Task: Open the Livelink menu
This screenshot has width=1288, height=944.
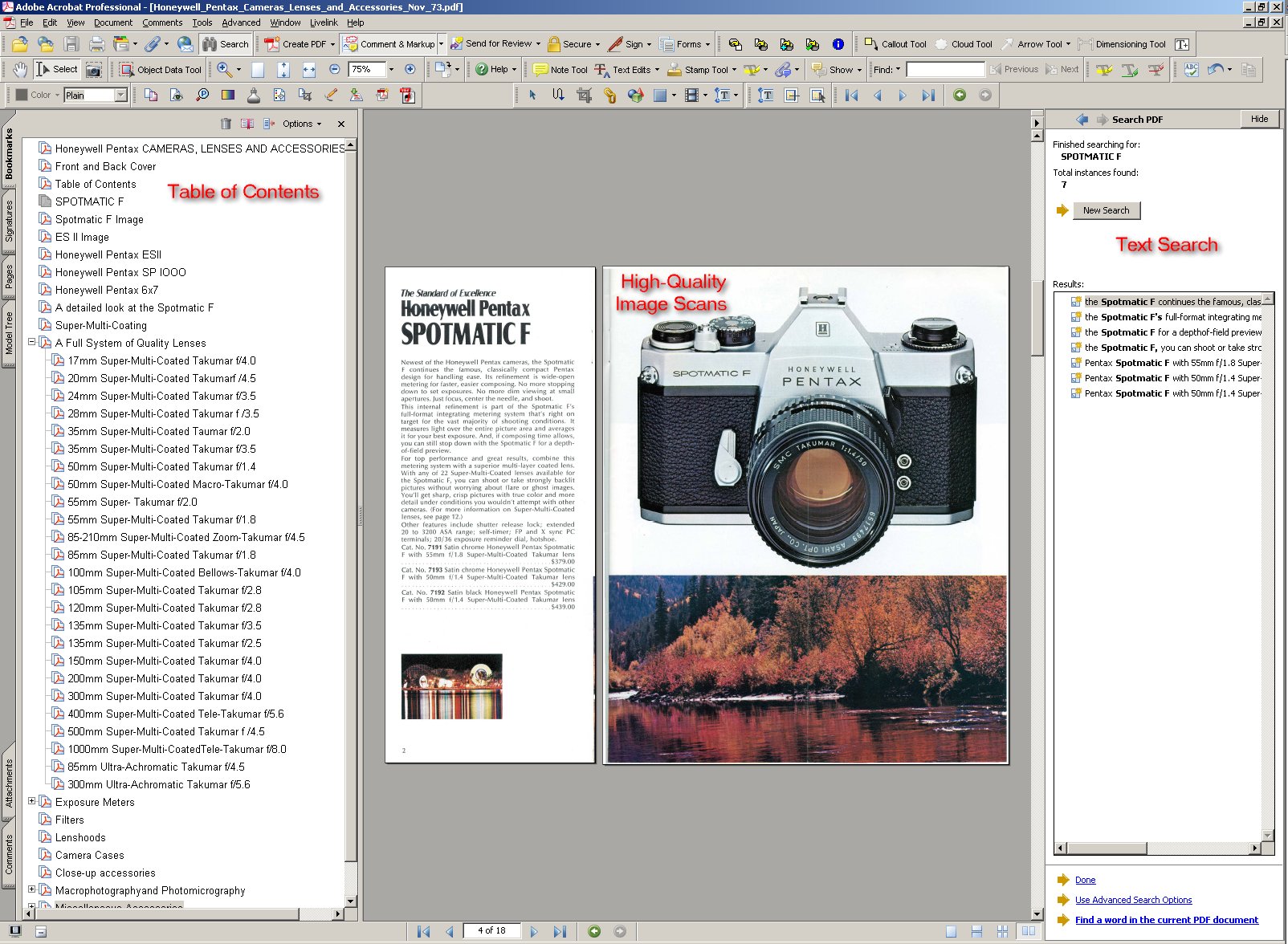Action: [x=324, y=22]
